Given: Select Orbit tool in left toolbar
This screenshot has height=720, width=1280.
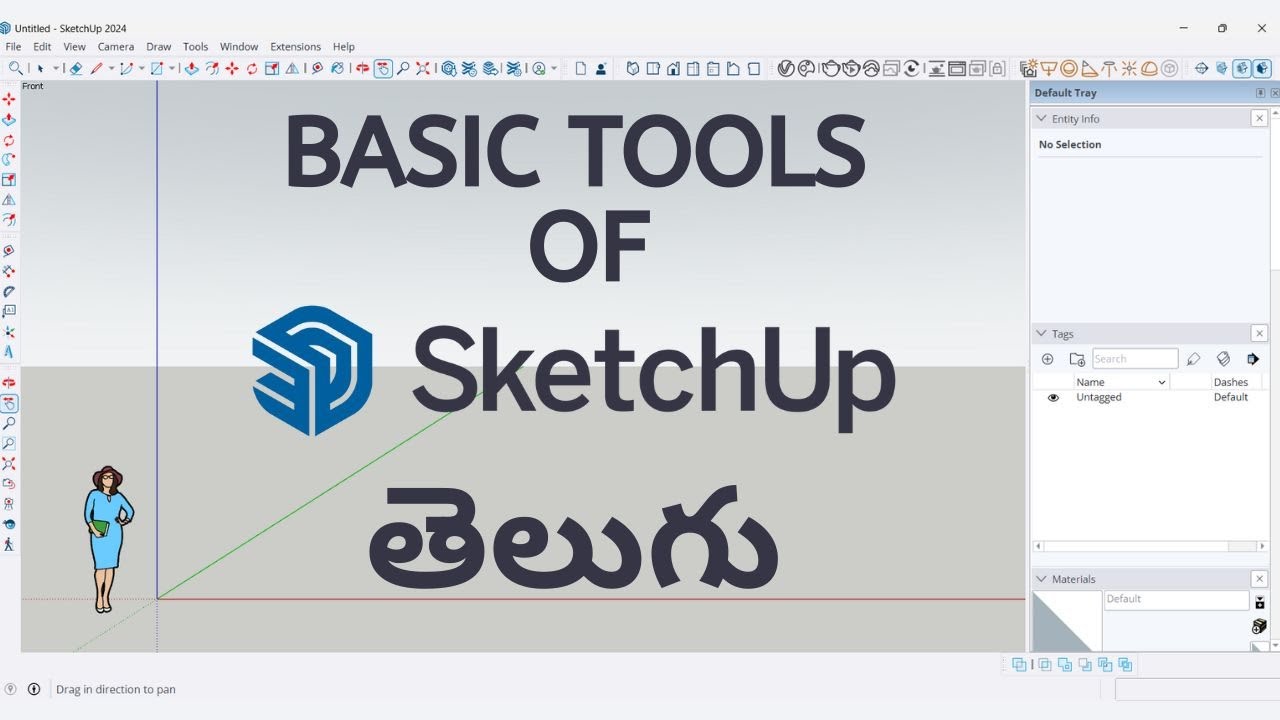Looking at the screenshot, I should [9, 382].
